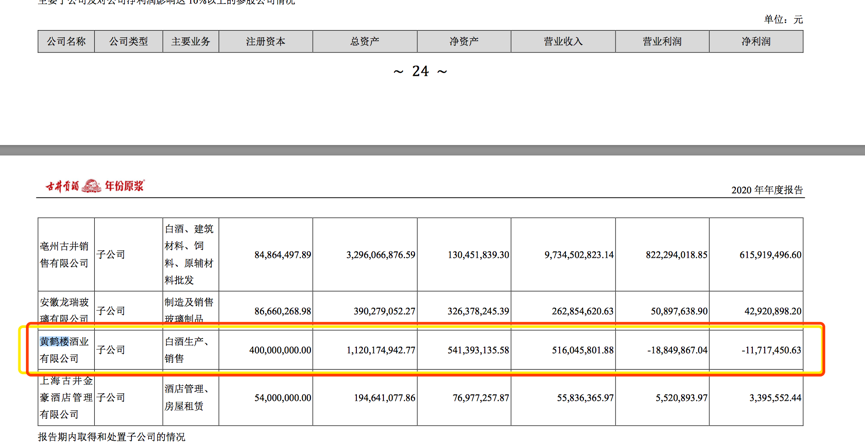Click registered capital 54,000,000.00
Image resolution: width=865 pixels, height=446 pixels.
[x=283, y=398]
